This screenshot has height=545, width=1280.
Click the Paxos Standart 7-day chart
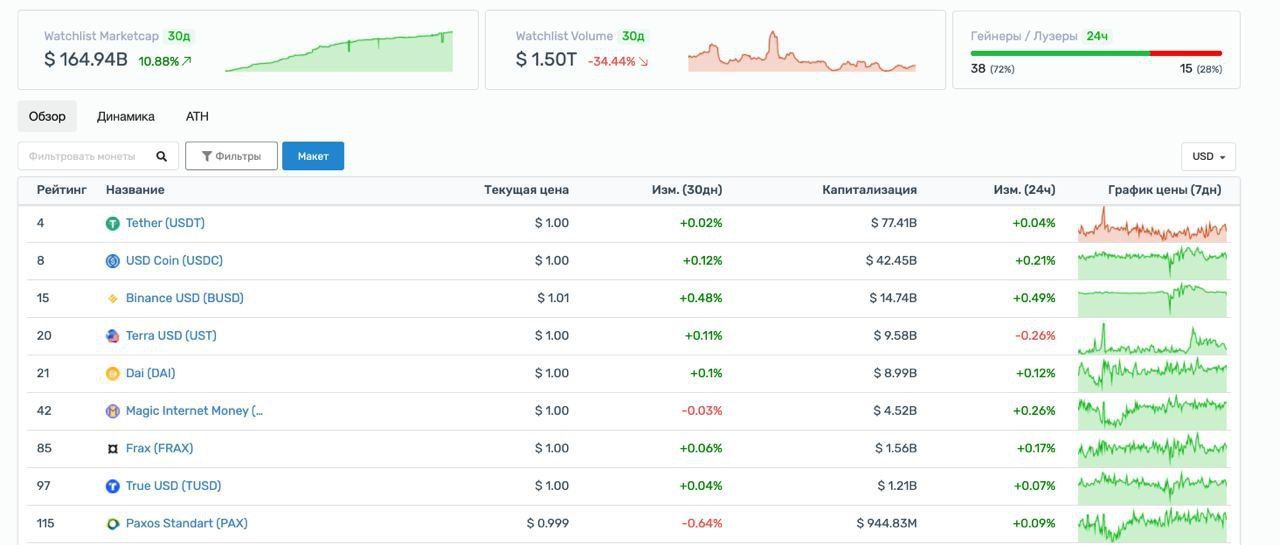(1152, 524)
